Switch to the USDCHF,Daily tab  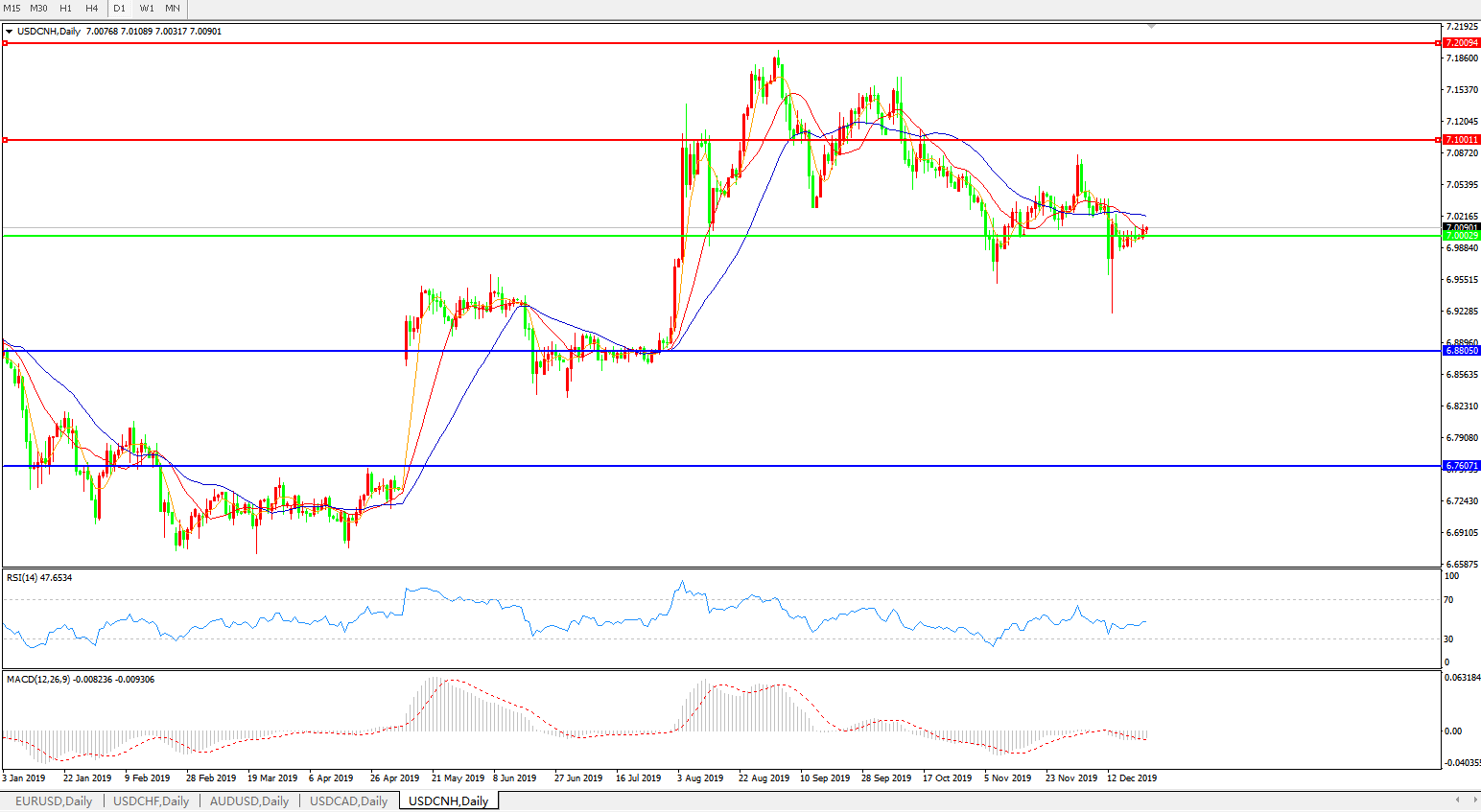(x=152, y=801)
